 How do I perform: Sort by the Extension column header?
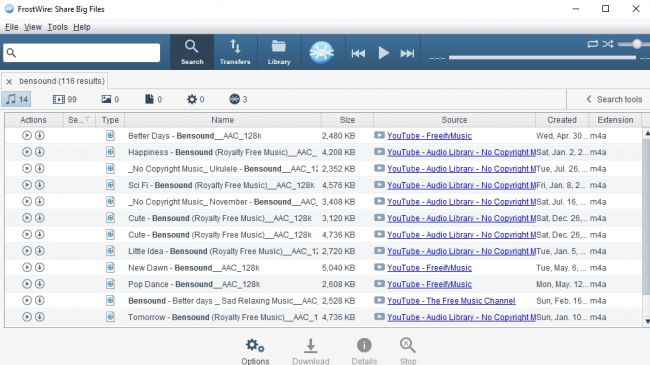click(x=615, y=120)
